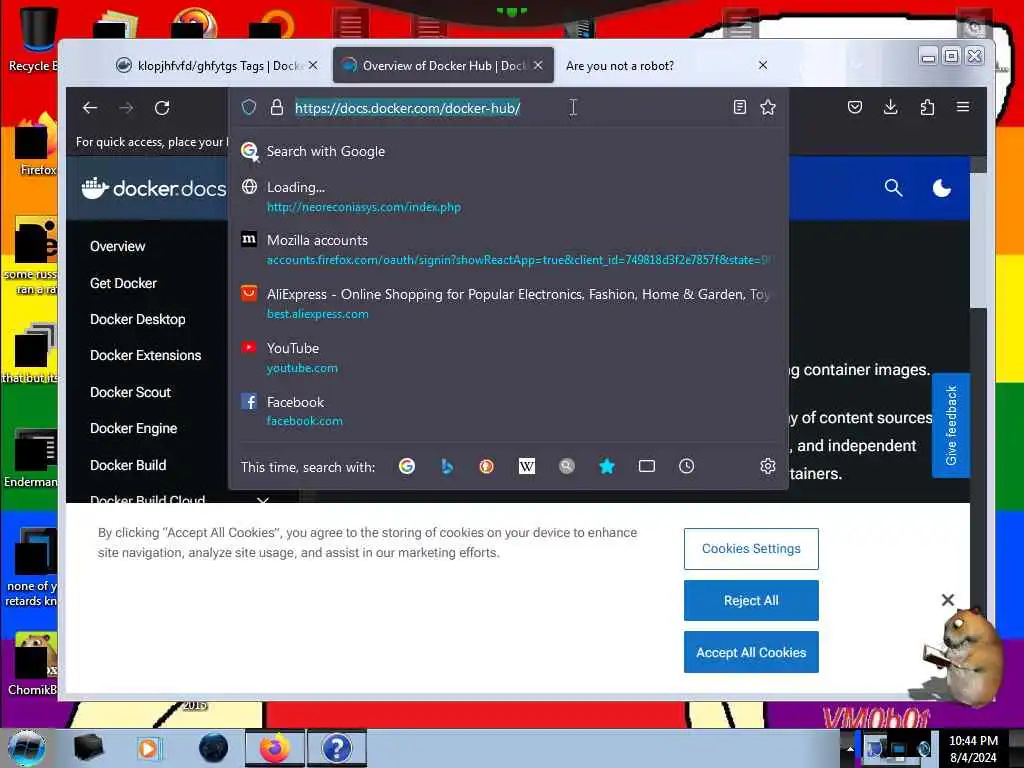The width and height of the screenshot is (1024, 768).
Task: Bookmark this page with the star icon
Action: click(768, 107)
